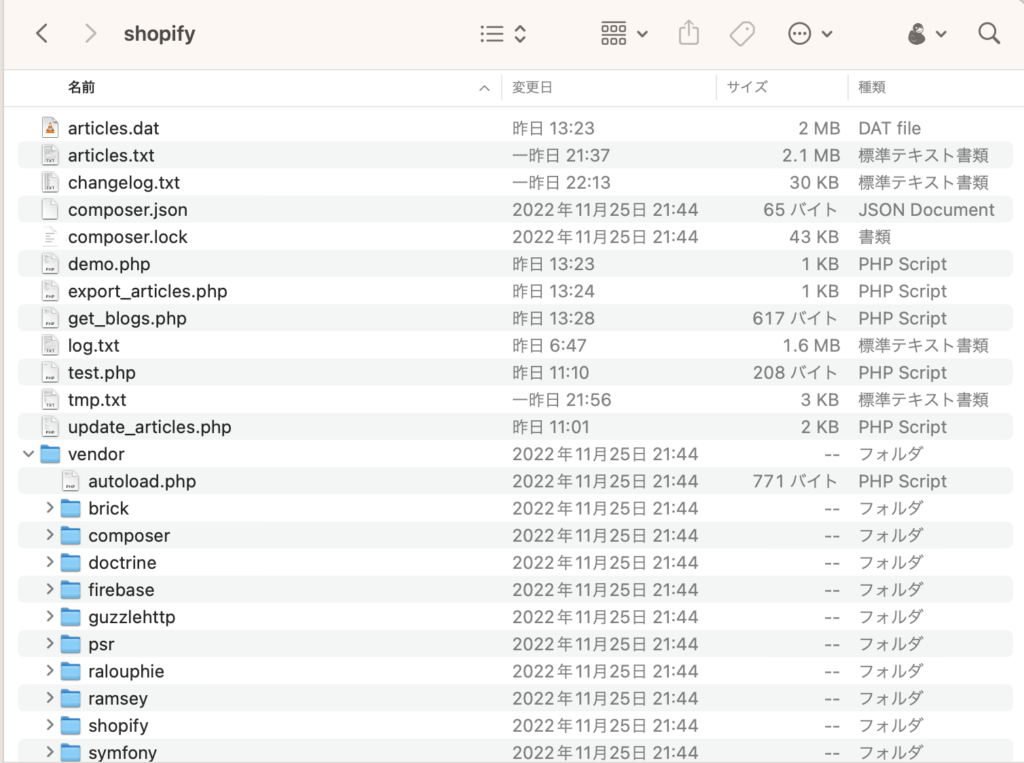Expand the firebase folder
The height and width of the screenshot is (763, 1024).
point(50,589)
